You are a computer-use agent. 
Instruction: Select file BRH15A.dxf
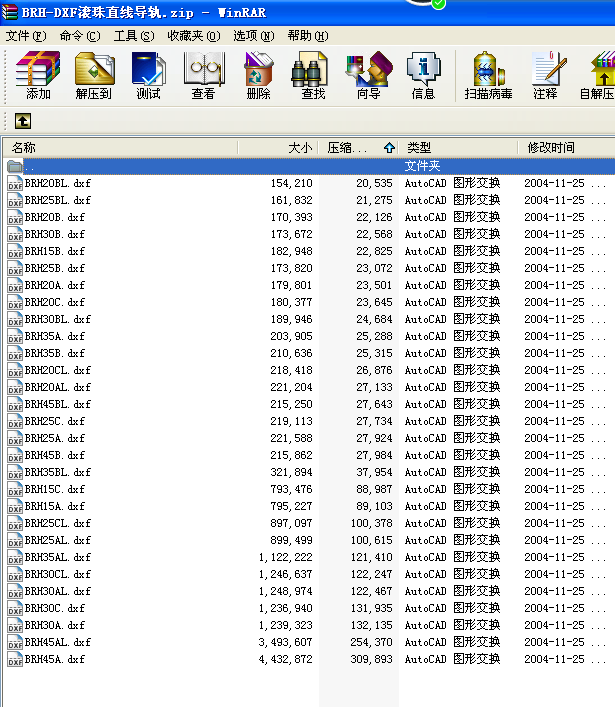click(x=55, y=506)
